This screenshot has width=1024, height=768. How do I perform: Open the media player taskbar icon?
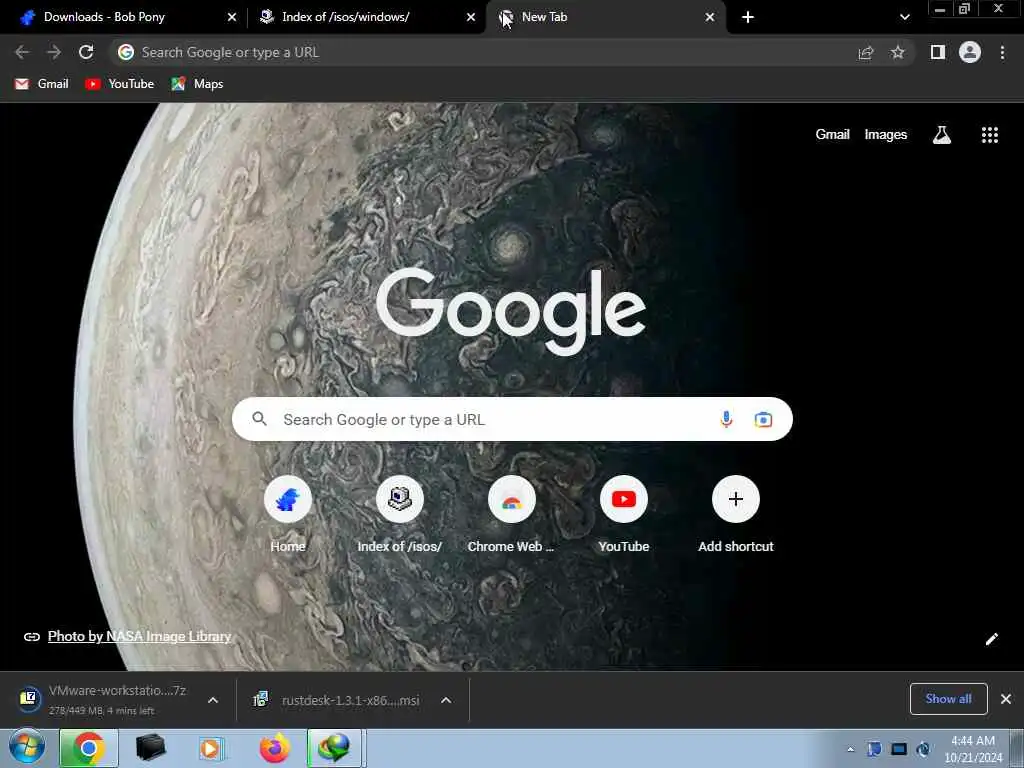tap(211, 748)
